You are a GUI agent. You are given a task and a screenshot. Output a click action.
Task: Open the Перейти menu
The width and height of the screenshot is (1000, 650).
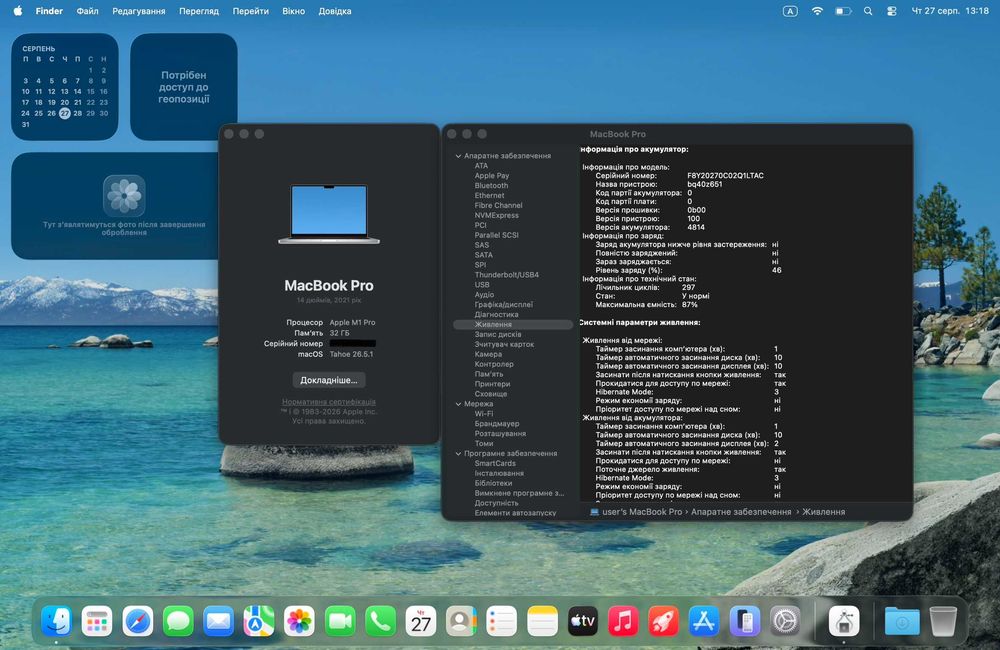251,11
